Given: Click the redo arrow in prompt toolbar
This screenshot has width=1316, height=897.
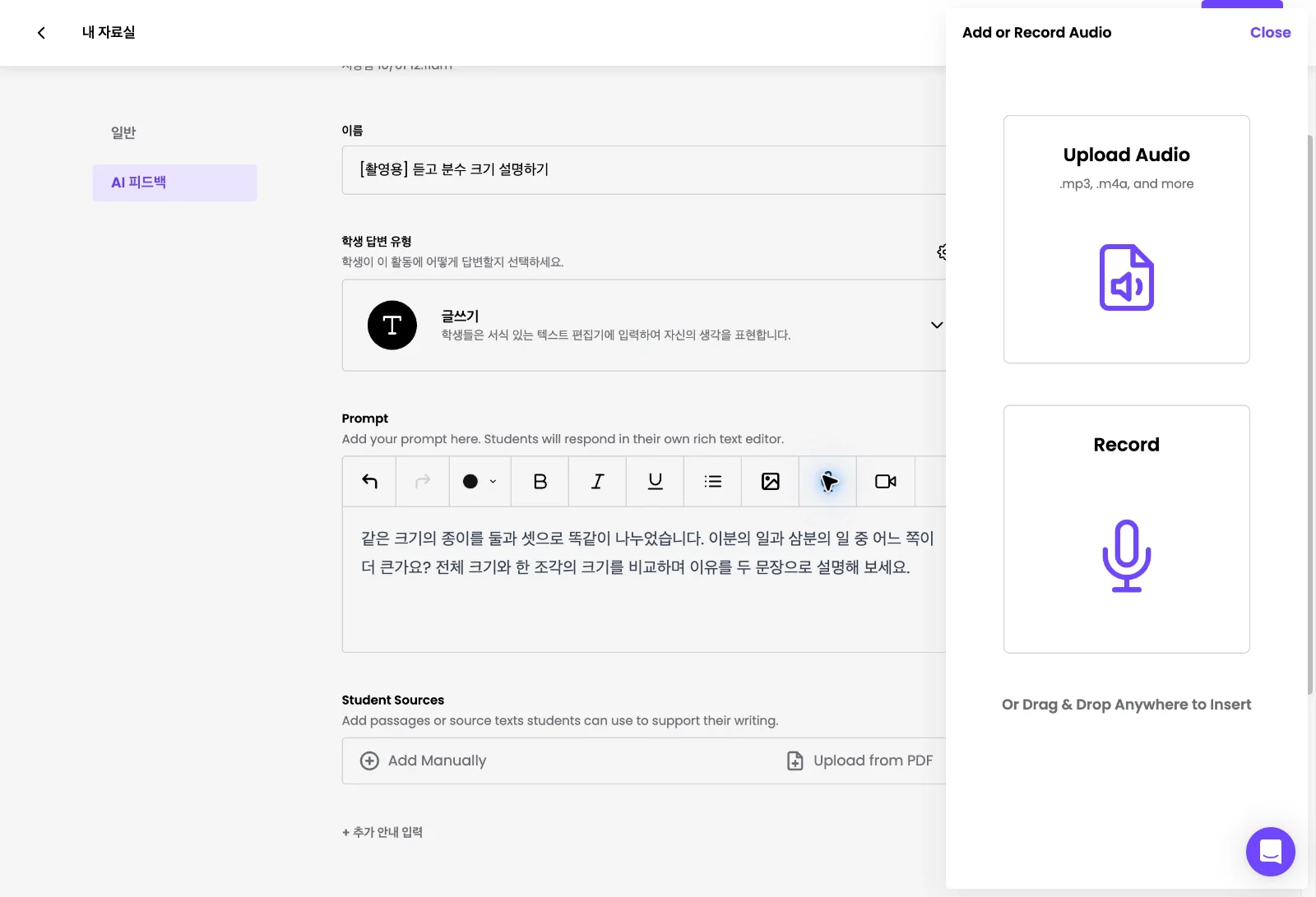Looking at the screenshot, I should 423,481.
